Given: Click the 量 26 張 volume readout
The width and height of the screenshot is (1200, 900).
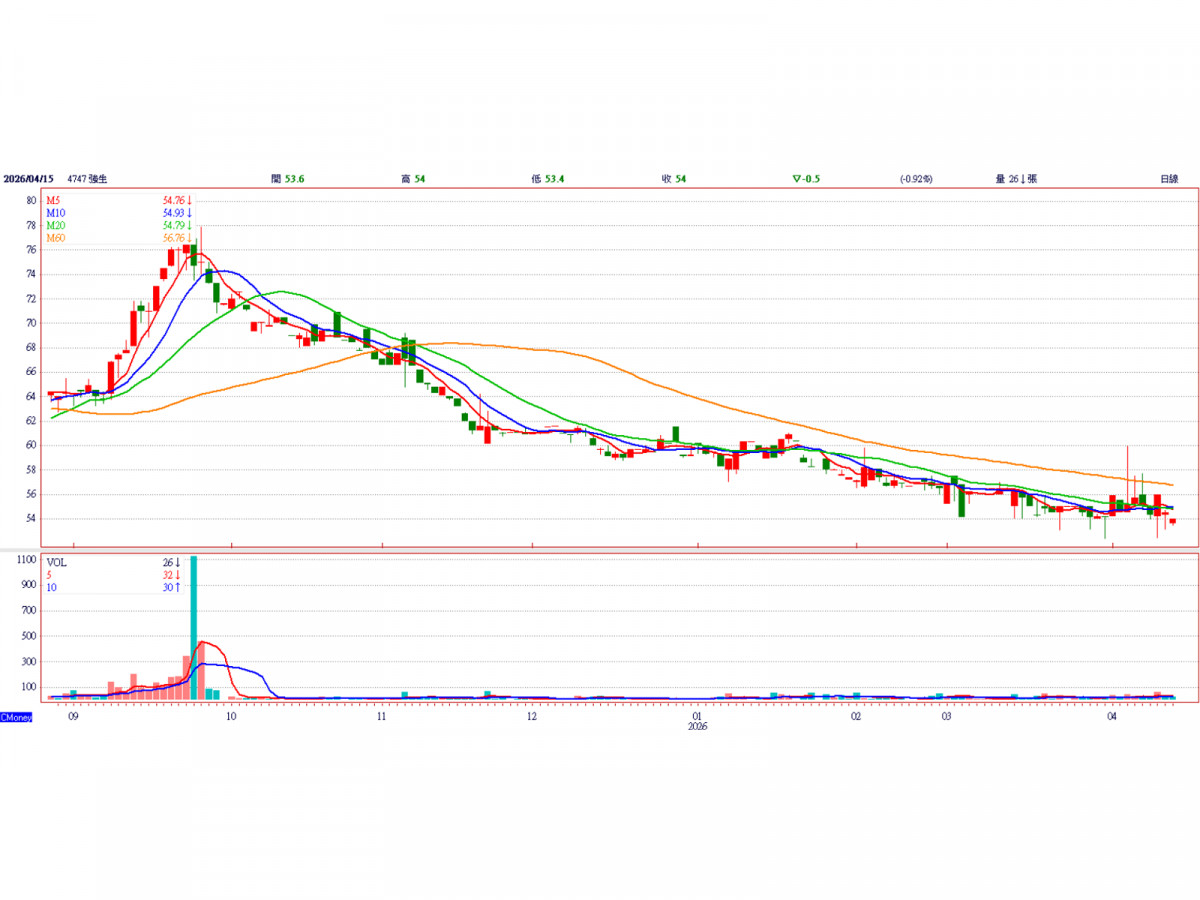Looking at the screenshot, I should pyautogui.click(x=1016, y=178).
